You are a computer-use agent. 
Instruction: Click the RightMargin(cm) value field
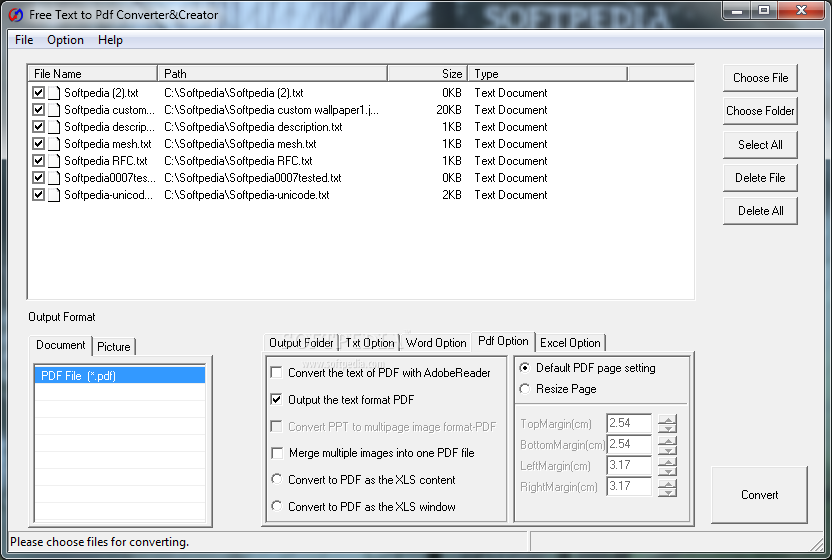pyautogui.click(x=629, y=486)
